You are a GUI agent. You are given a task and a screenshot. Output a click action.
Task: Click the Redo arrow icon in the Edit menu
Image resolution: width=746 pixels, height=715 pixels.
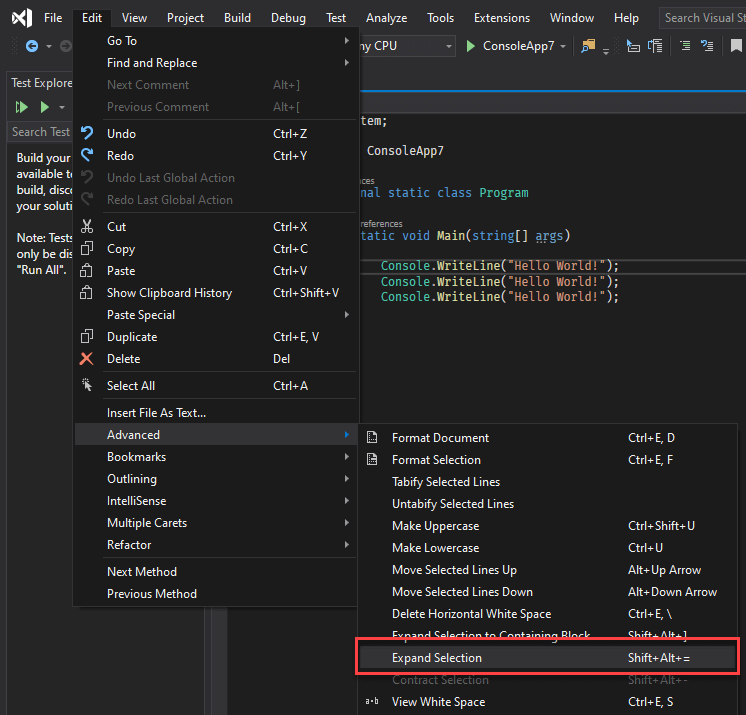click(x=87, y=156)
